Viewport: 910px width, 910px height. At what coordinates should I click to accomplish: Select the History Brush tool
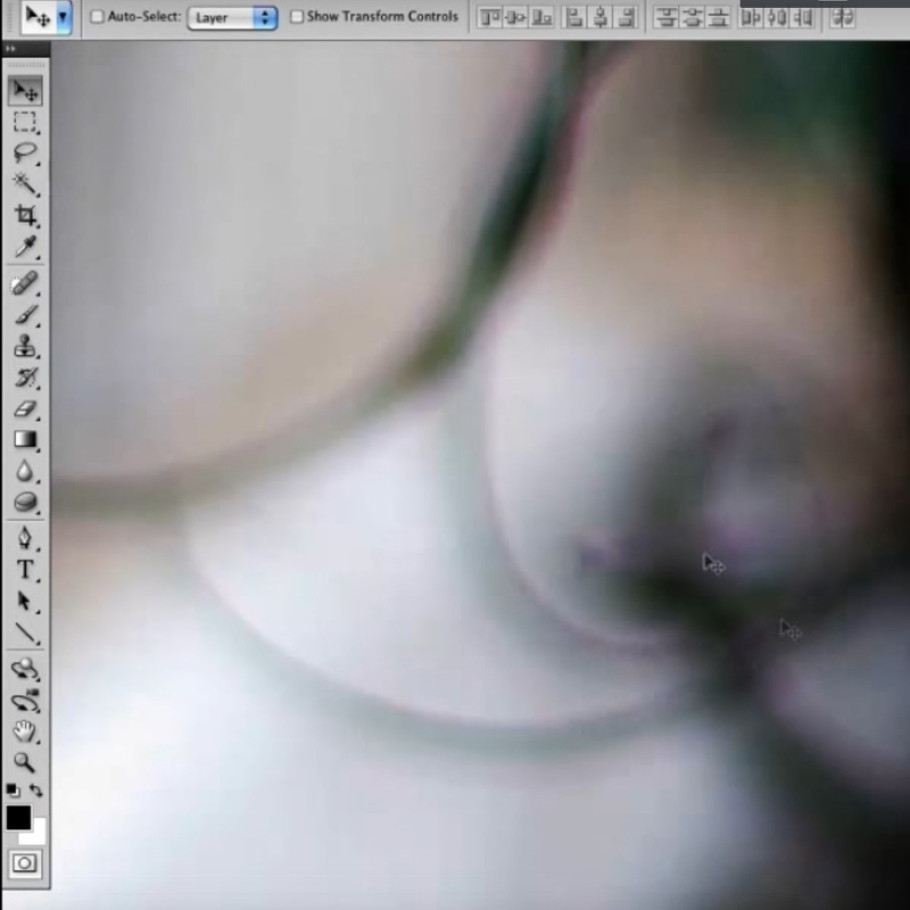pos(25,378)
